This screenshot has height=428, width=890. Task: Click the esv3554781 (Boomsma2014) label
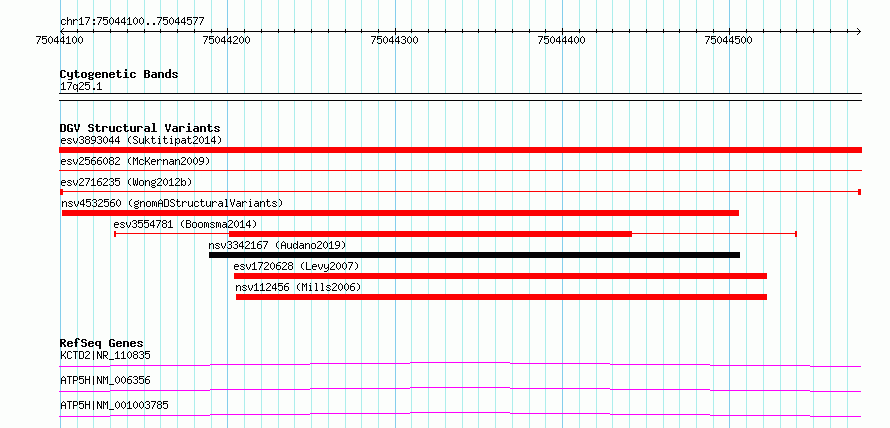pyautogui.click(x=185, y=224)
